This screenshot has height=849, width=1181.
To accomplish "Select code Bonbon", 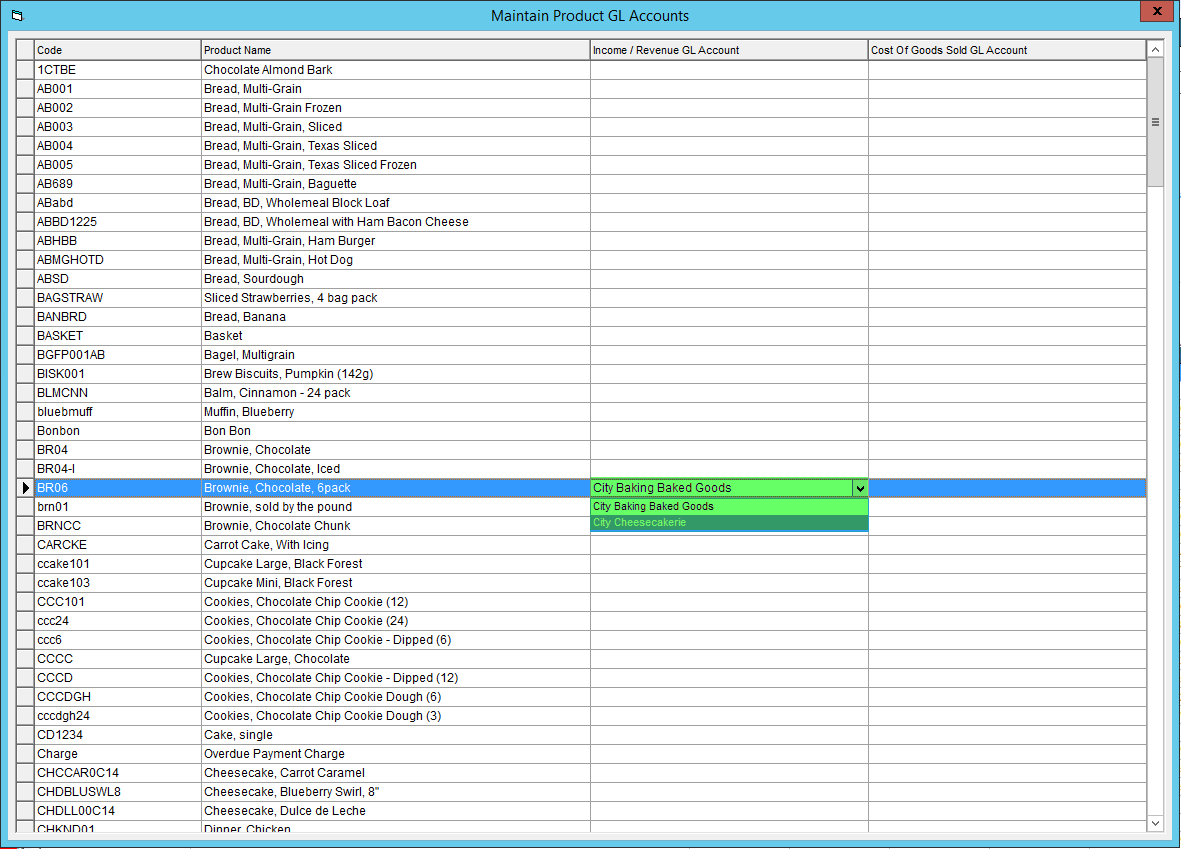I will click(117, 431).
